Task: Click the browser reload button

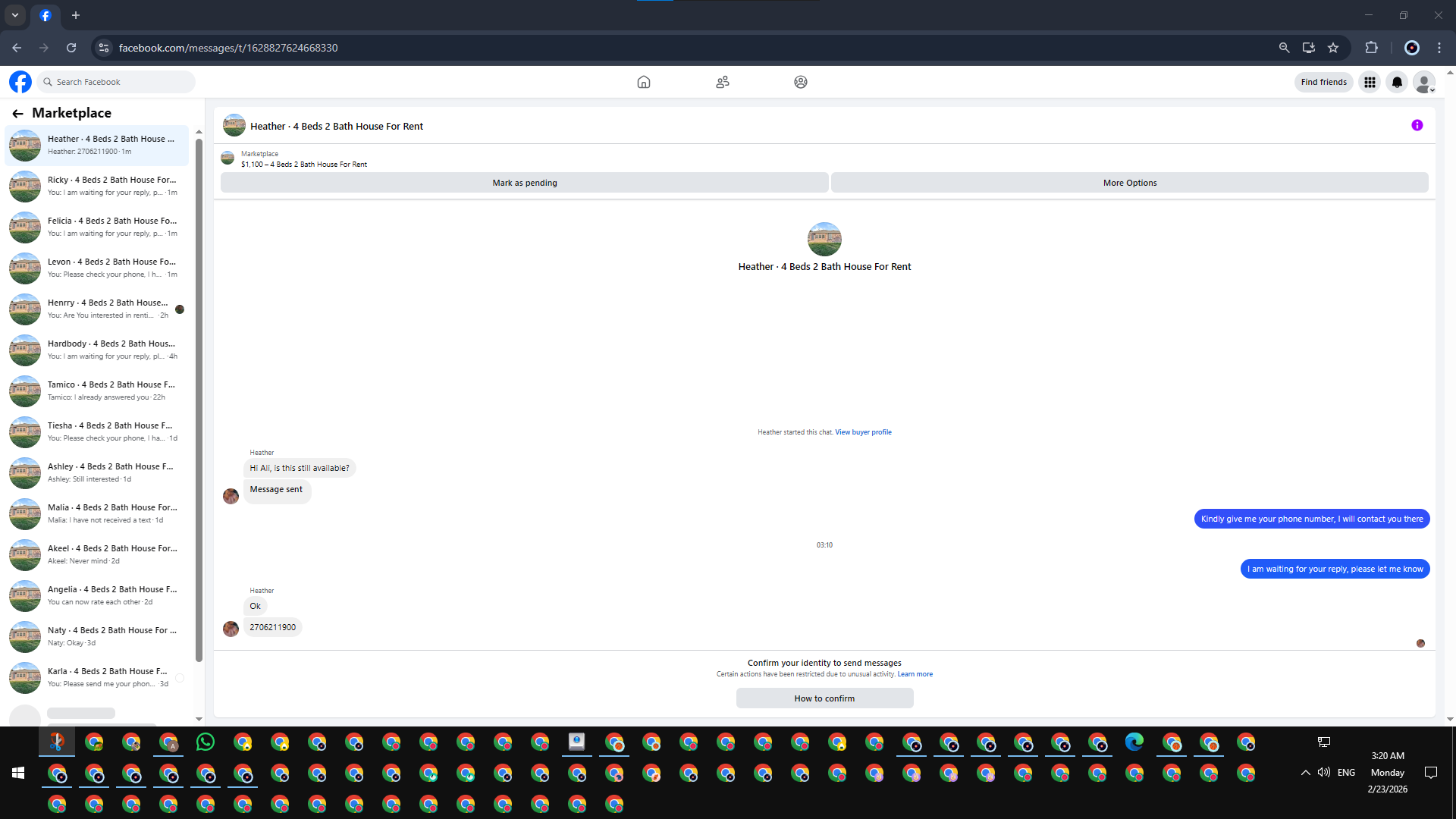Action: (71, 48)
